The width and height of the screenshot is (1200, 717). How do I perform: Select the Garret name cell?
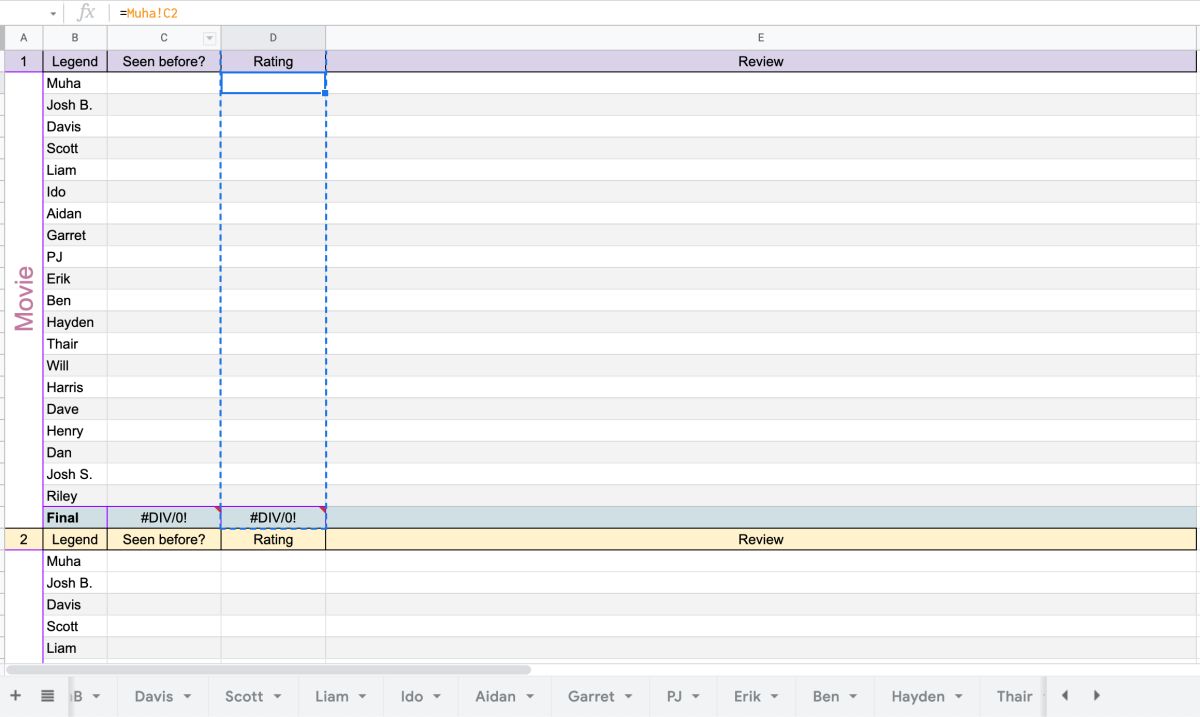[x=75, y=235]
